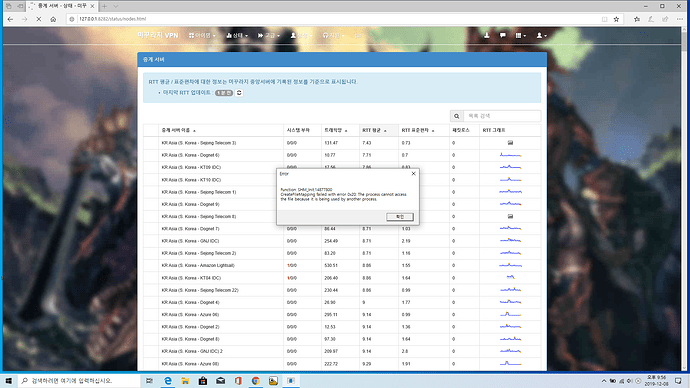Open tab preview chevron
This screenshot has height=388, width=690.
[x=116, y=6]
